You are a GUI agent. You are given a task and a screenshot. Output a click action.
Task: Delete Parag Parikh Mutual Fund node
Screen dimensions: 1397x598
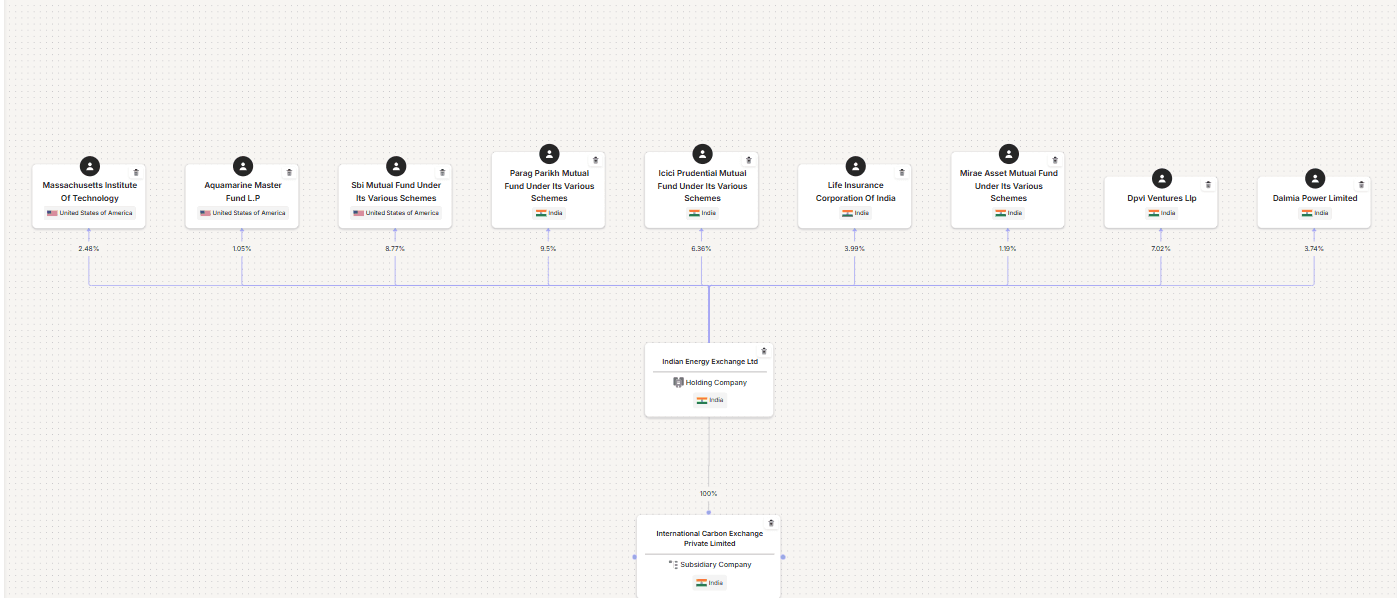pyautogui.click(x=595, y=159)
